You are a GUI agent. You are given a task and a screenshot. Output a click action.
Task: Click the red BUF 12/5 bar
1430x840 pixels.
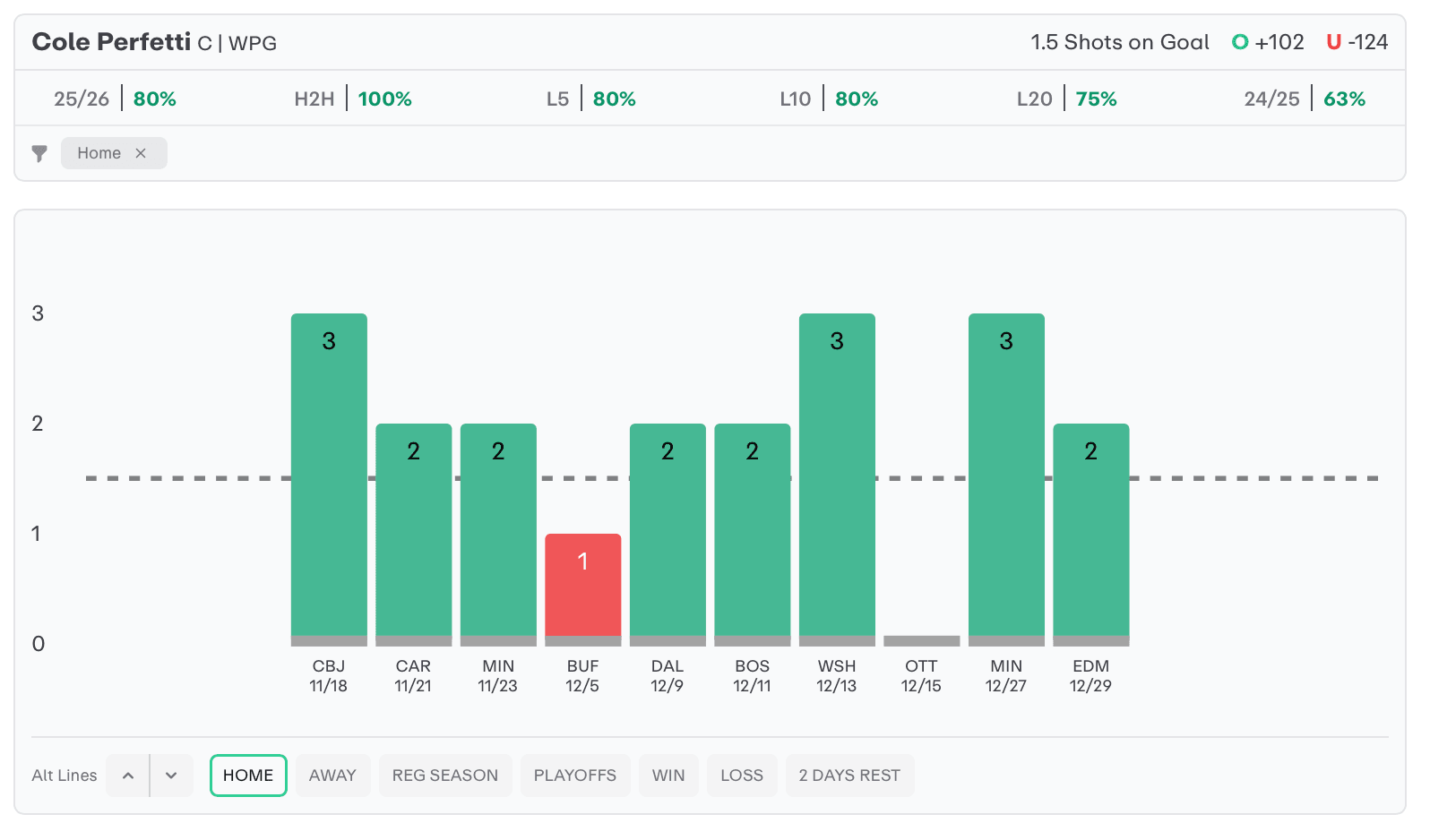[583, 587]
